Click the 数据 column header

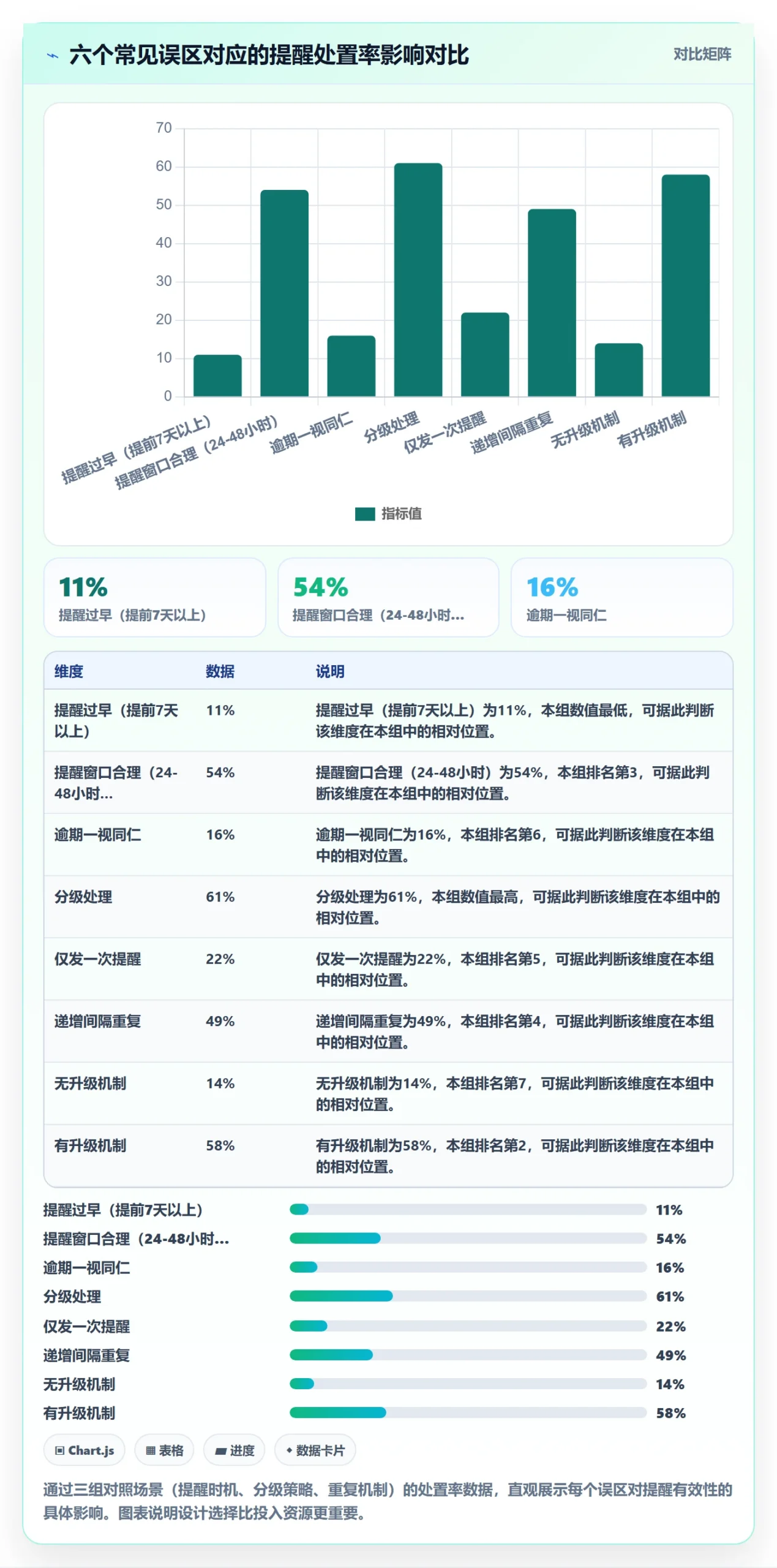[x=220, y=671]
